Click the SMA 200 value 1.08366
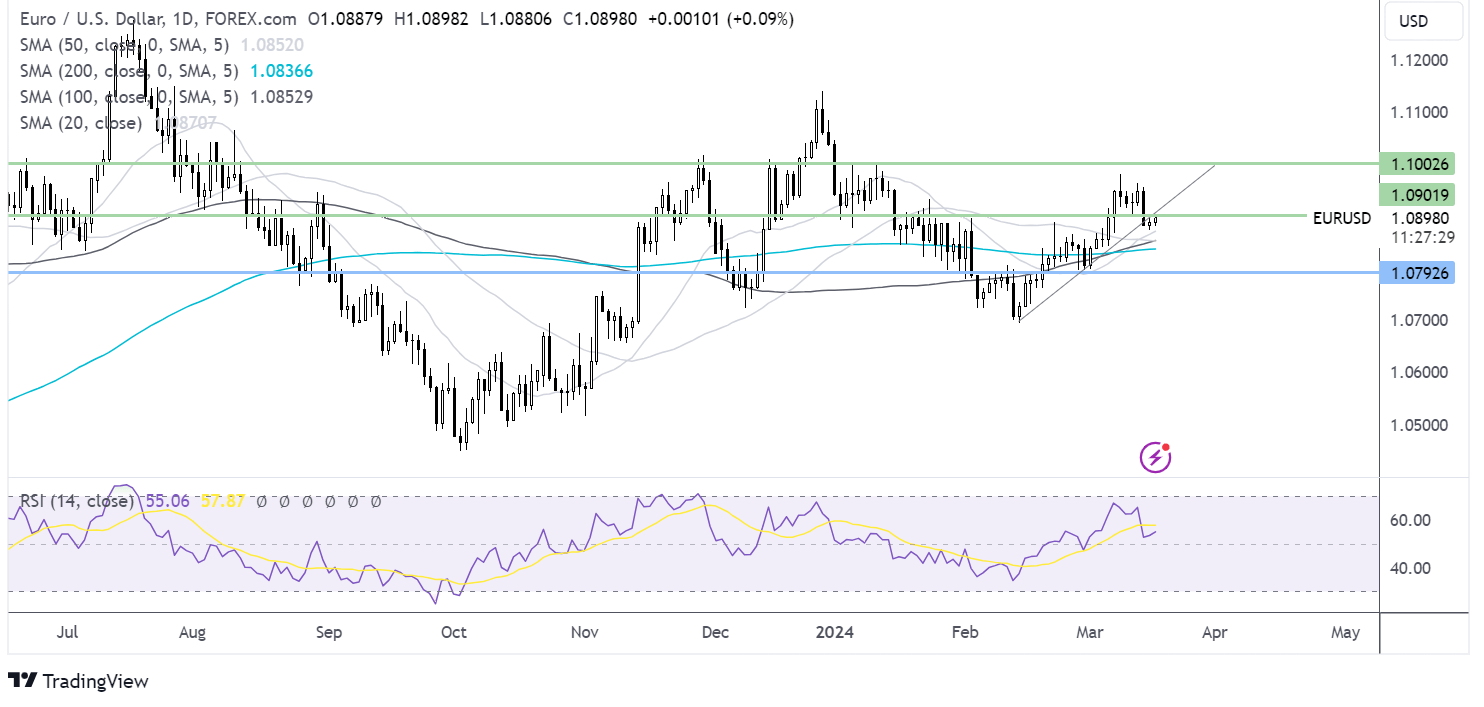 point(284,71)
